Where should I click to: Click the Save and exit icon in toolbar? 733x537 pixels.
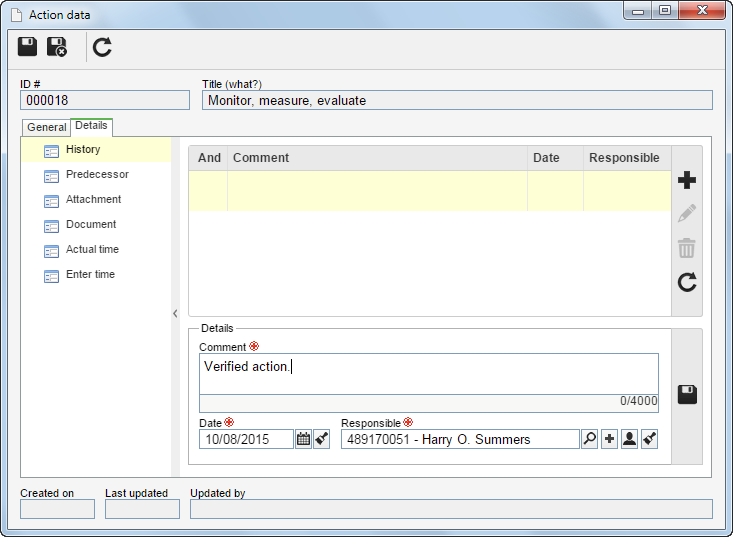(x=57, y=47)
